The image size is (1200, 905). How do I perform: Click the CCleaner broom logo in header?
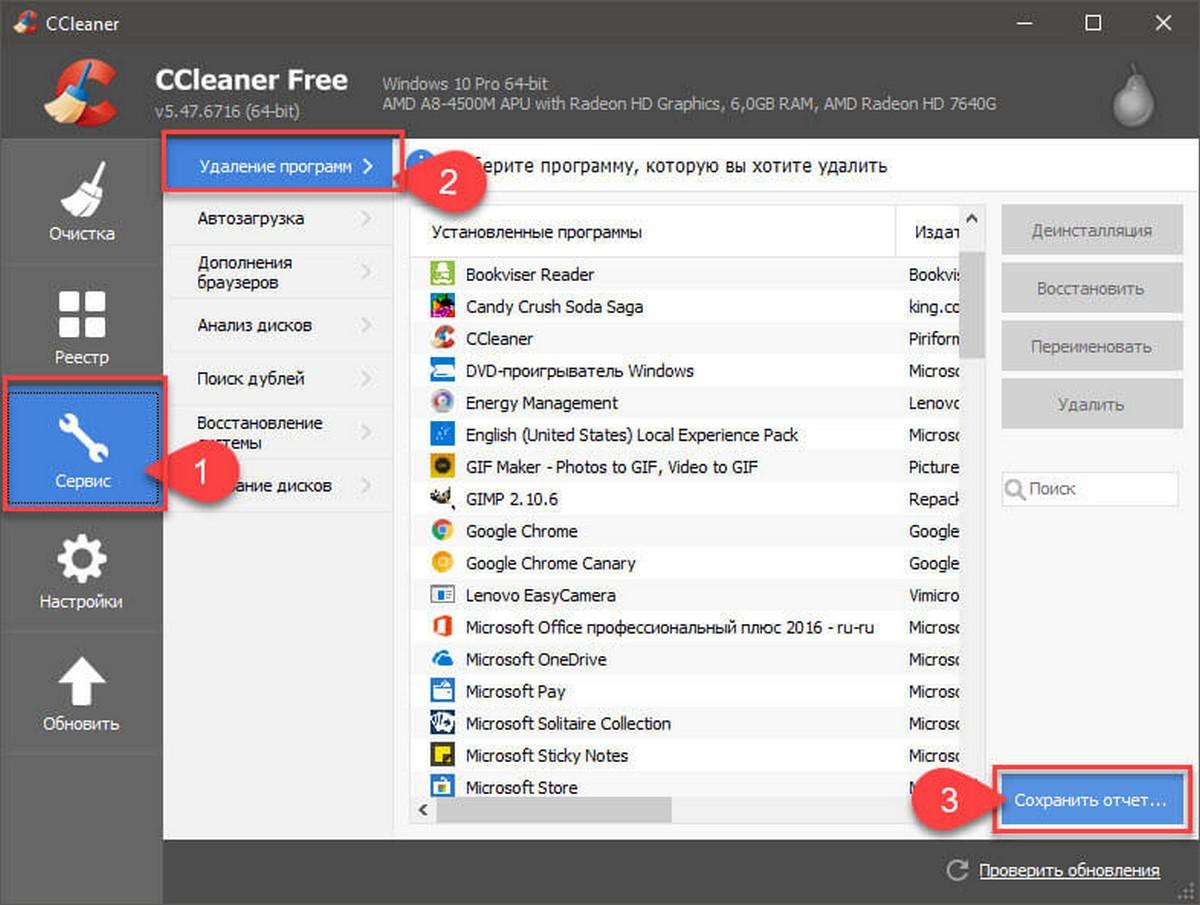82,92
